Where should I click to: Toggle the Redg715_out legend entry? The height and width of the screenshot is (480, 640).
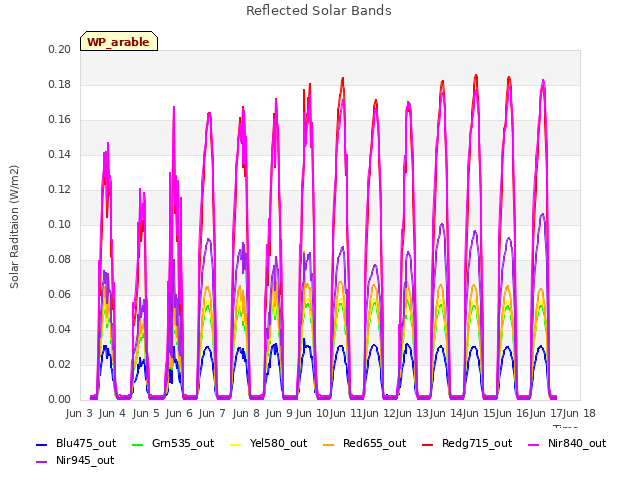(x=467, y=444)
